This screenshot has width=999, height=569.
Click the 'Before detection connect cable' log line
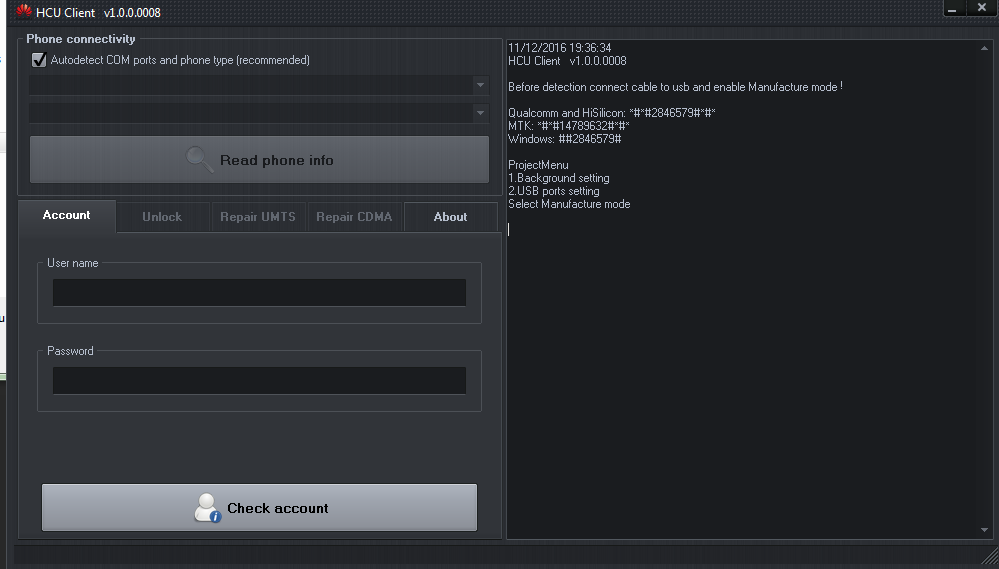[675, 87]
